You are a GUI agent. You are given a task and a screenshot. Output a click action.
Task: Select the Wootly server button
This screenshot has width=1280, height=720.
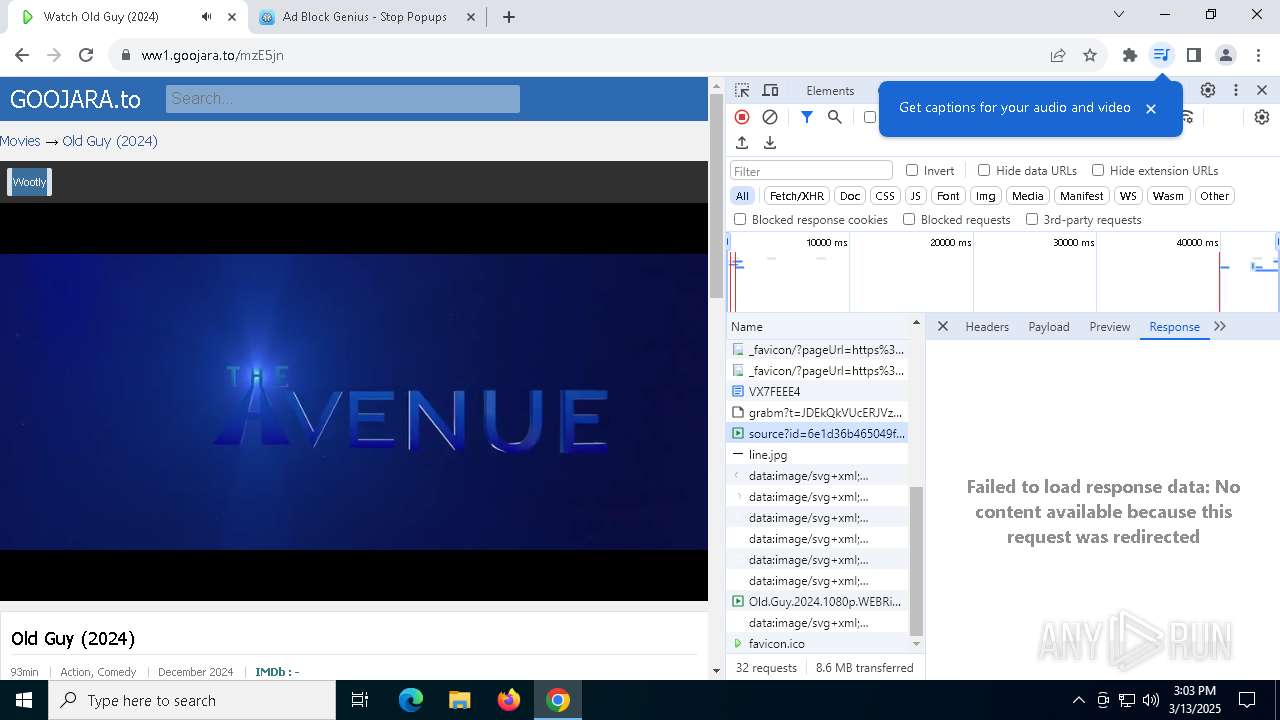point(29,182)
